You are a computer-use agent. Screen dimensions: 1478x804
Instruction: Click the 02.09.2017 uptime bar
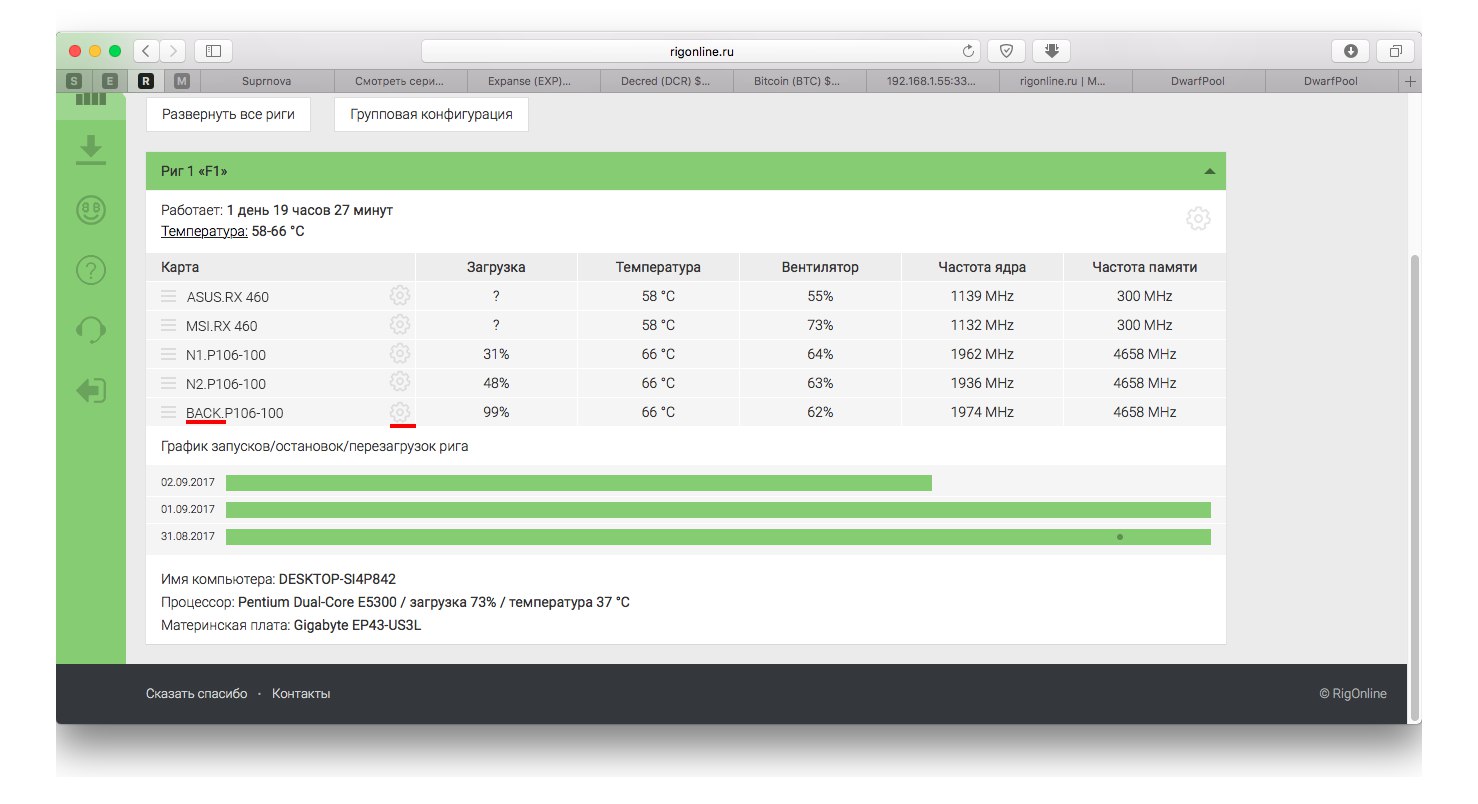579,483
